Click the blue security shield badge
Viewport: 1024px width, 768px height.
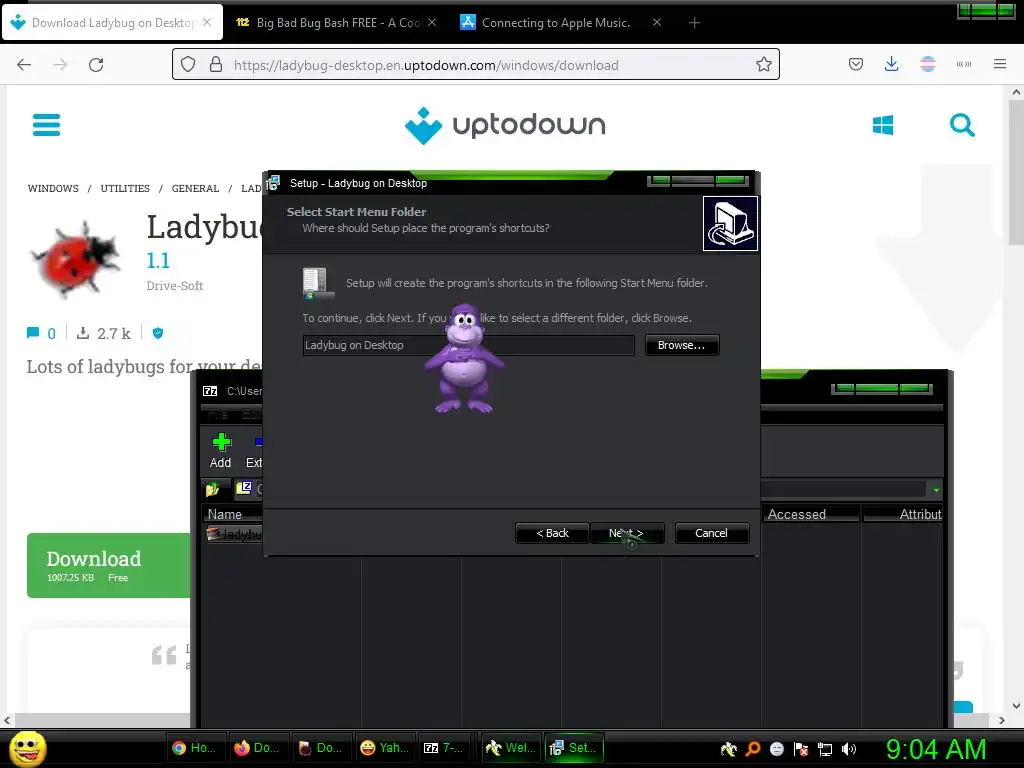(x=157, y=333)
